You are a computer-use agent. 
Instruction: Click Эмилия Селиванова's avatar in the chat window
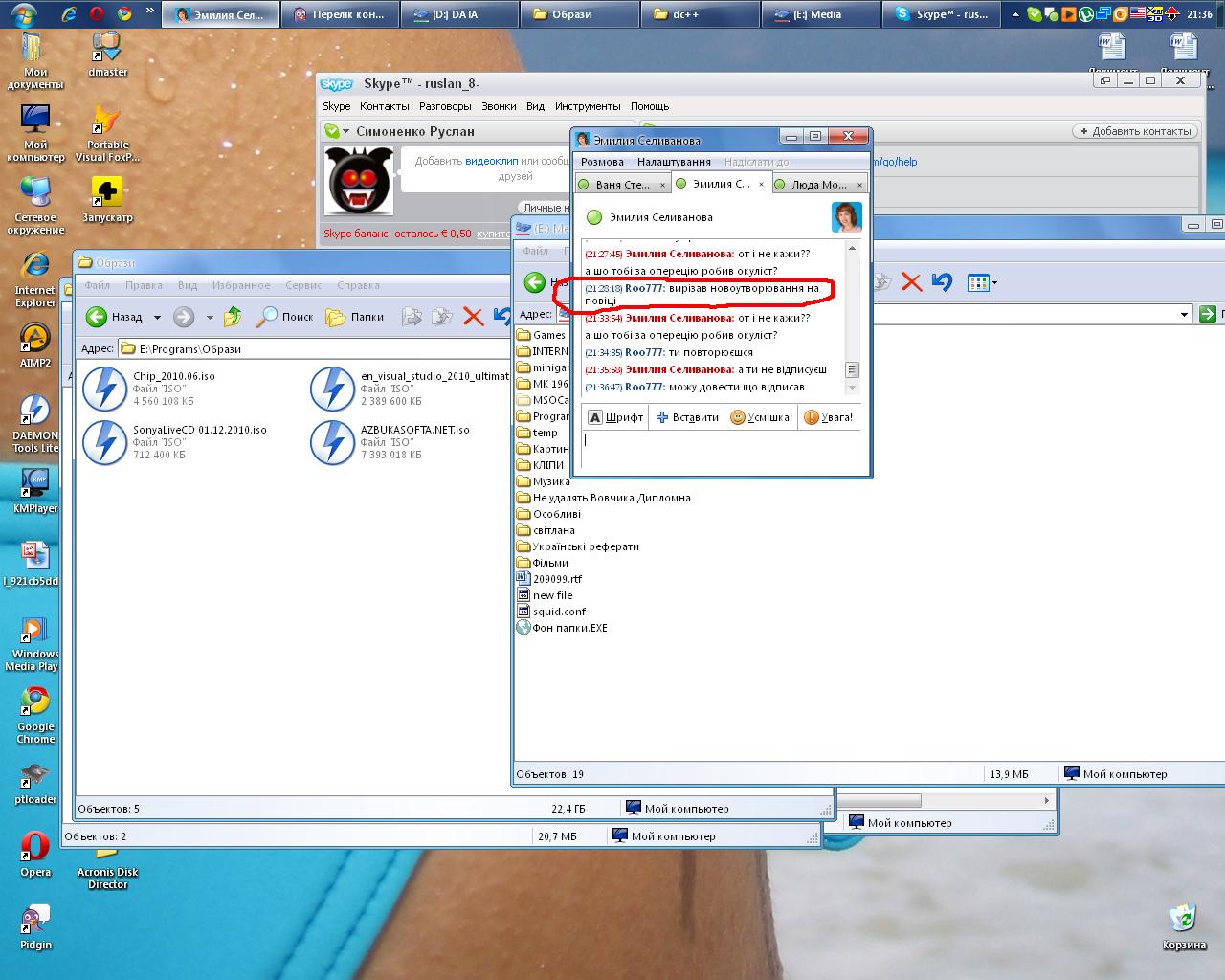point(847,217)
